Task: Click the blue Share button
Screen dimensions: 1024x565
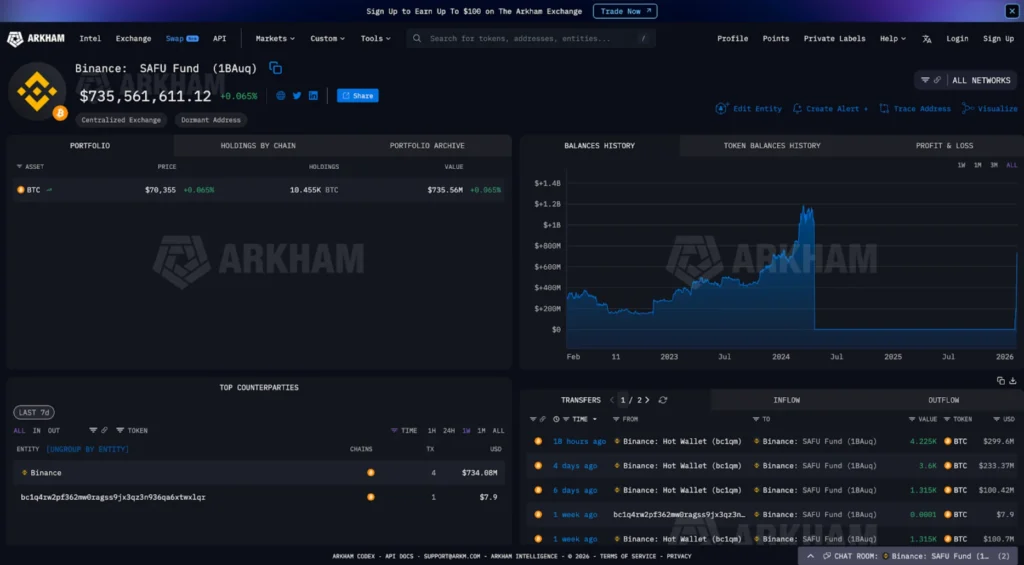Action: coord(357,96)
